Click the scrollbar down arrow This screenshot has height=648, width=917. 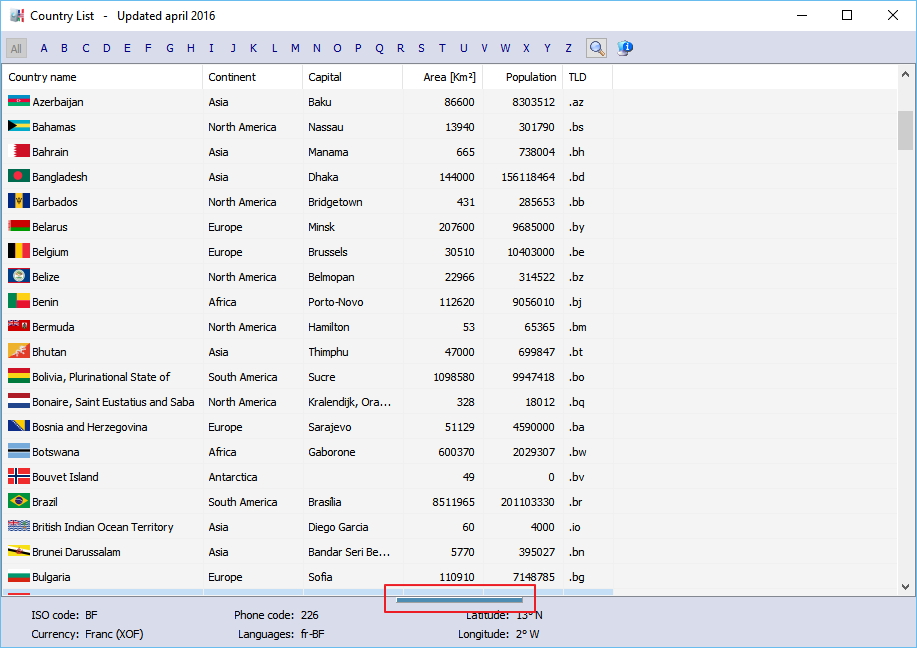click(x=905, y=587)
